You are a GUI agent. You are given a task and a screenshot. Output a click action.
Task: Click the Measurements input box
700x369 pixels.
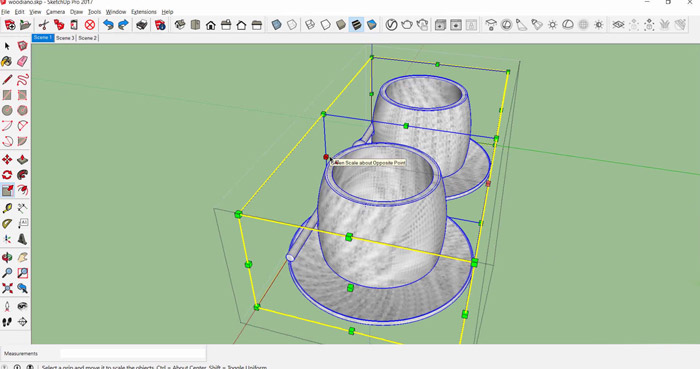(133, 353)
